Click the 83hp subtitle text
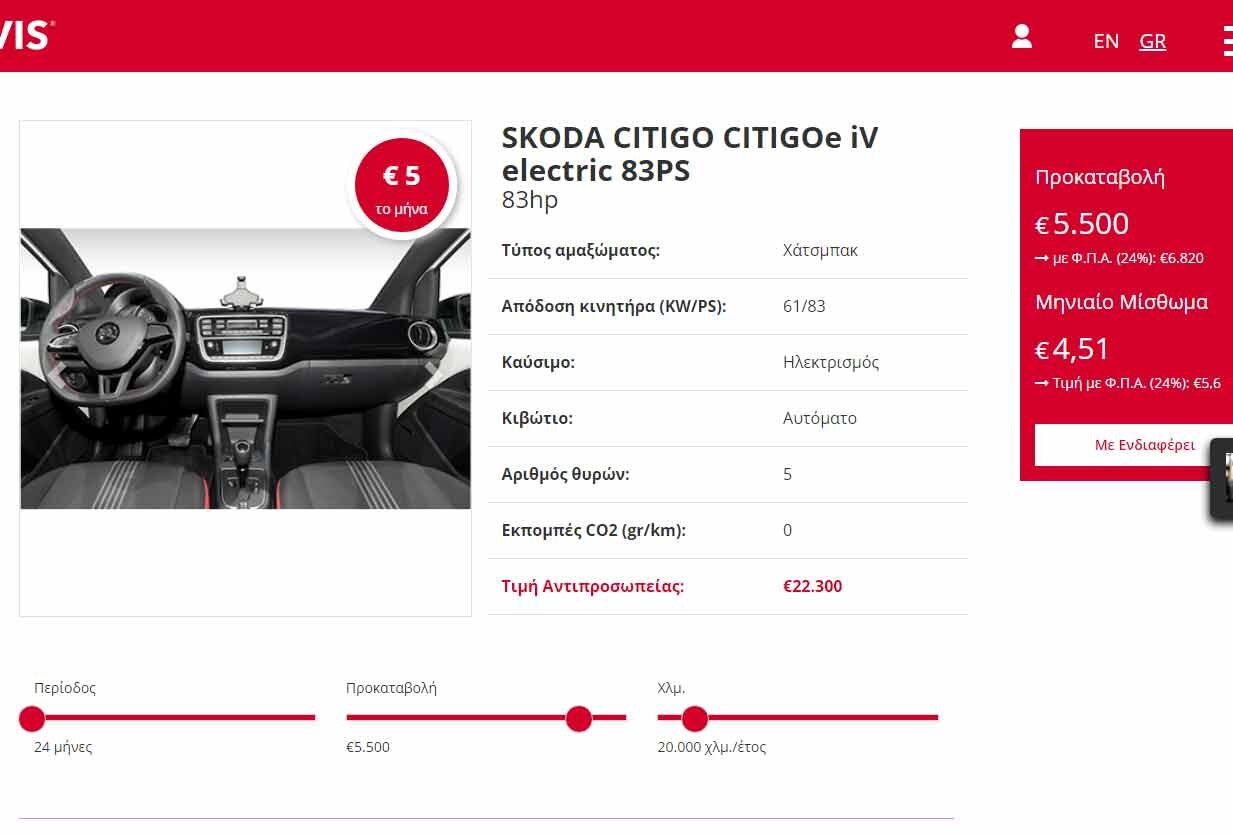The height and width of the screenshot is (837, 1233). 530,200
